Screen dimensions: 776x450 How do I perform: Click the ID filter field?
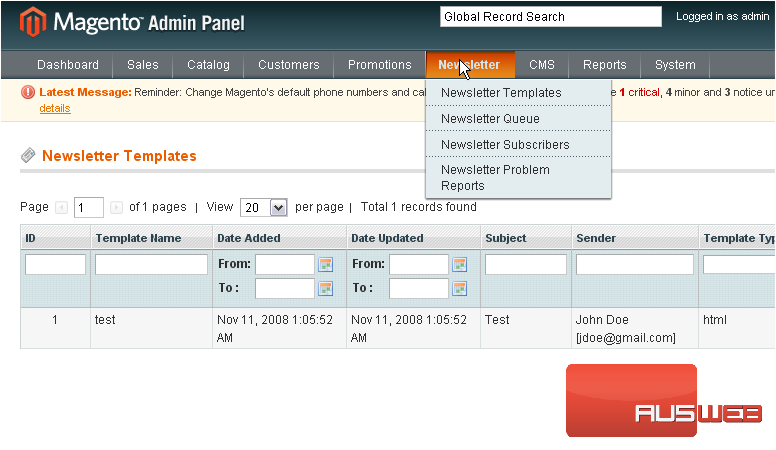point(55,264)
